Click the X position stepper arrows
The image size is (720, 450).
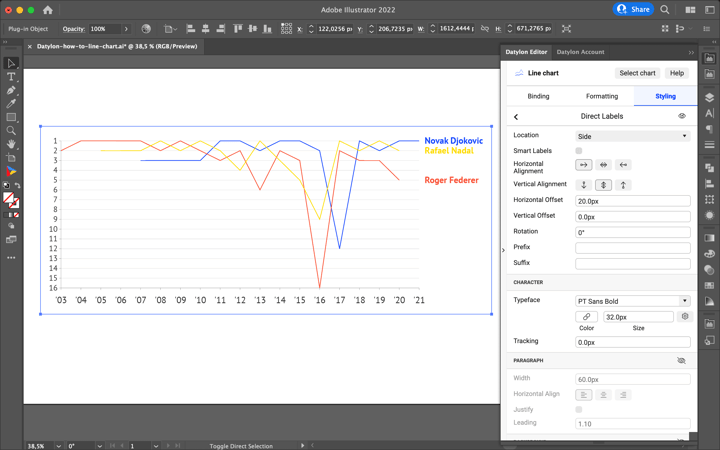[311, 28]
